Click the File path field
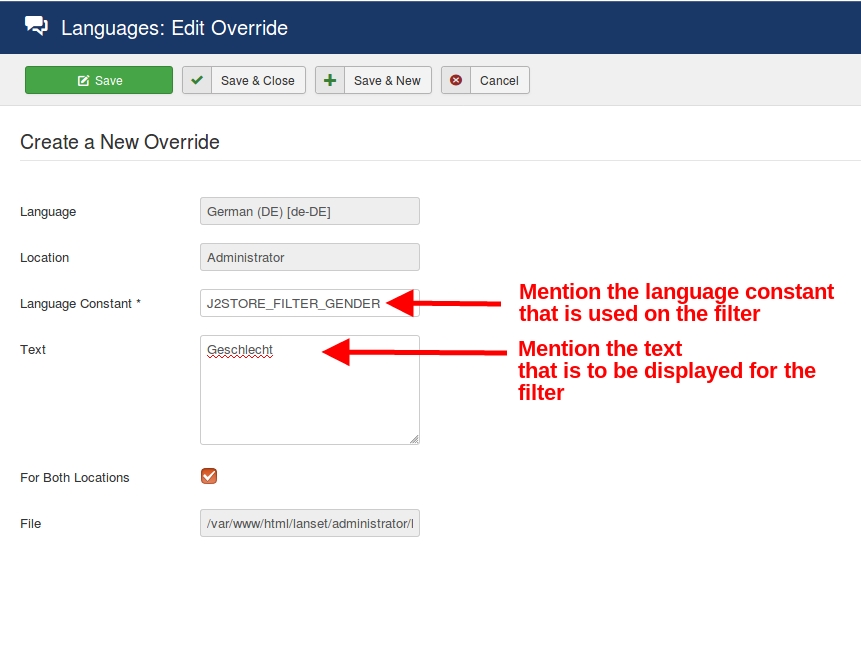 point(309,523)
